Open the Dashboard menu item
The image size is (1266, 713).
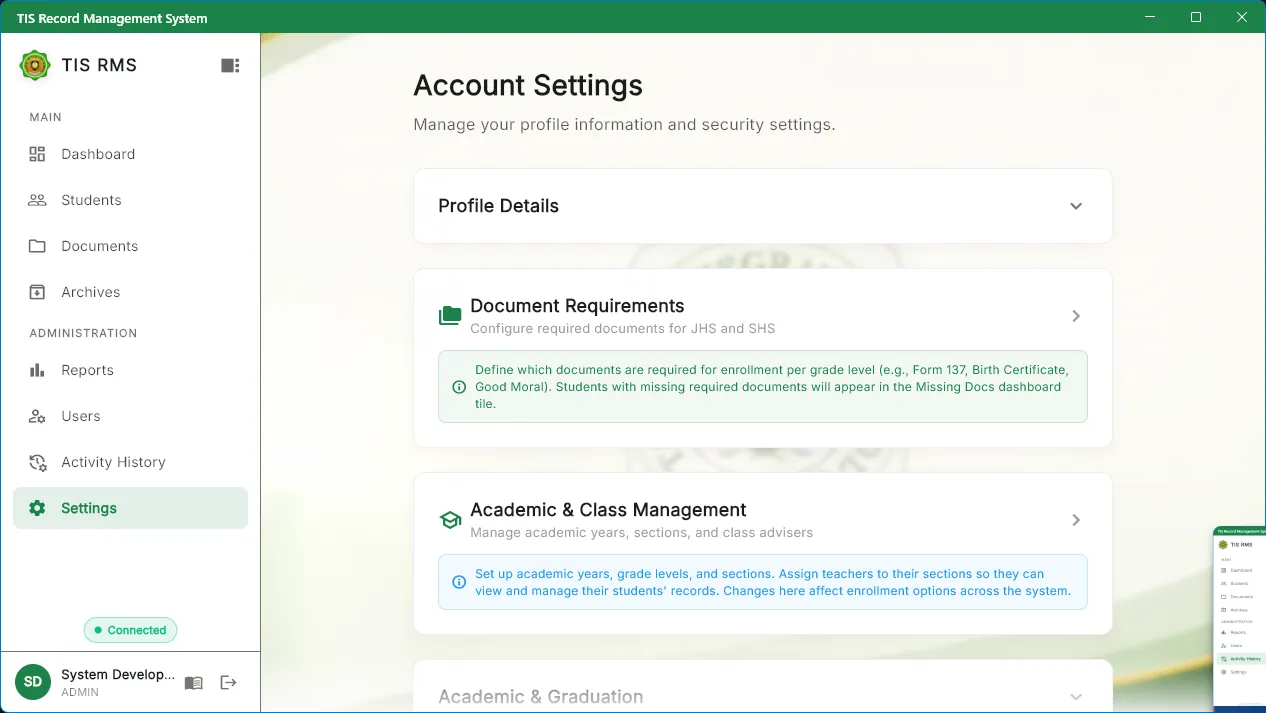pos(130,154)
